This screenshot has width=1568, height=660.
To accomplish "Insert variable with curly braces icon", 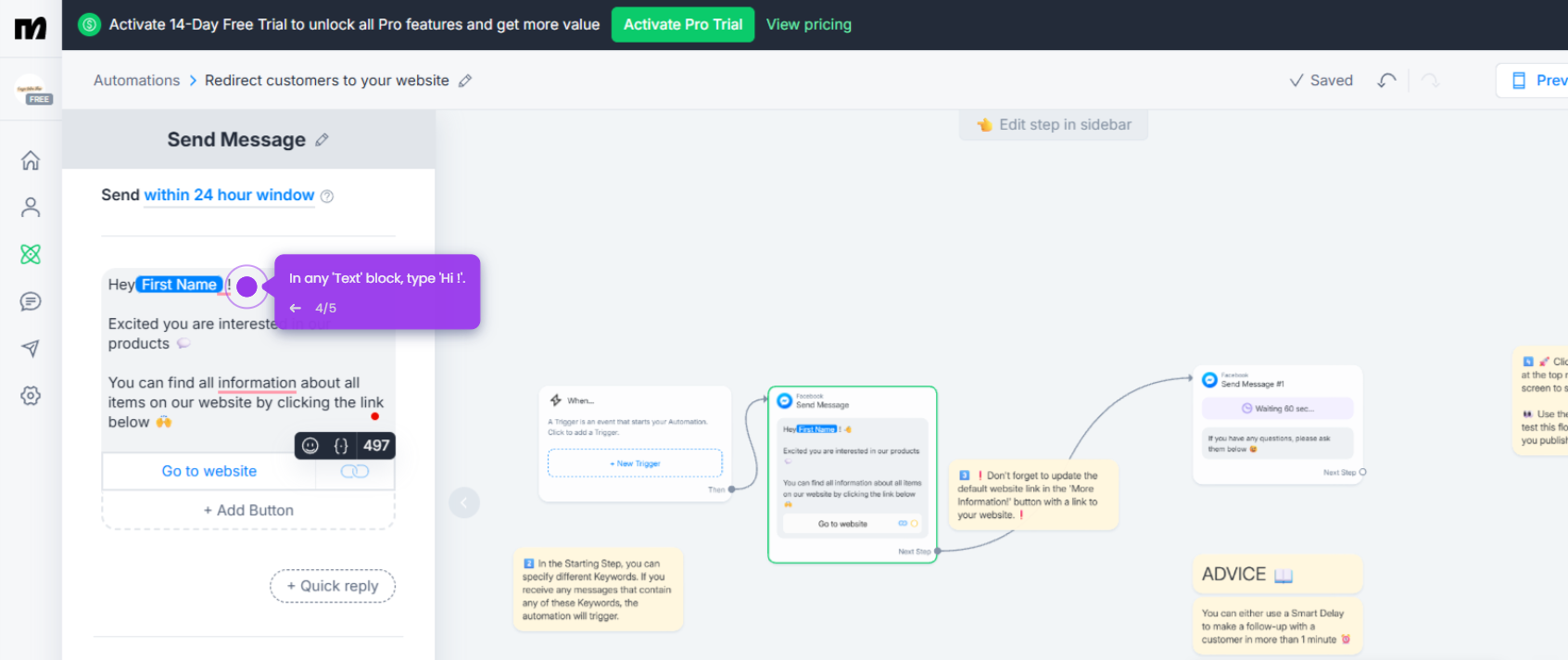I will 341,446.
